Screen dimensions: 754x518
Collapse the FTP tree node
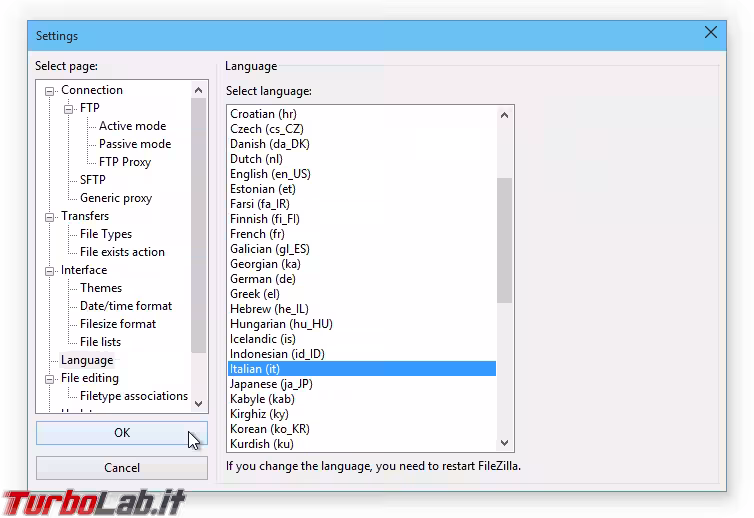[69, 108]
